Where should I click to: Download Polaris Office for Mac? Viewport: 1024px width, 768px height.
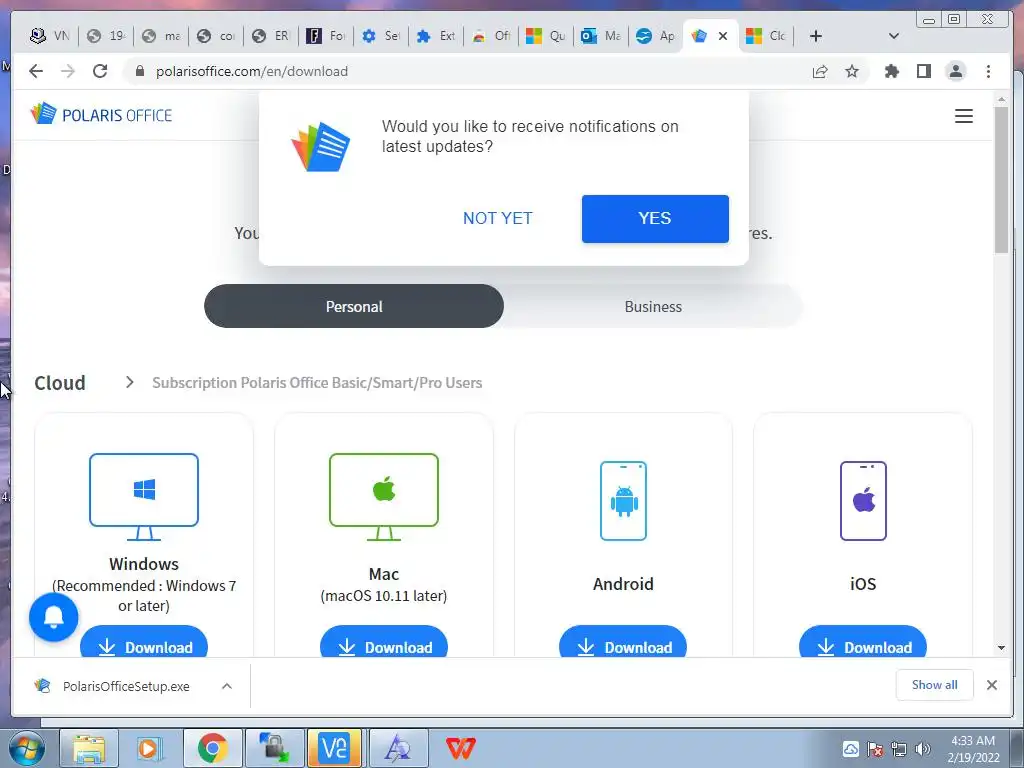tap(384, 643)
